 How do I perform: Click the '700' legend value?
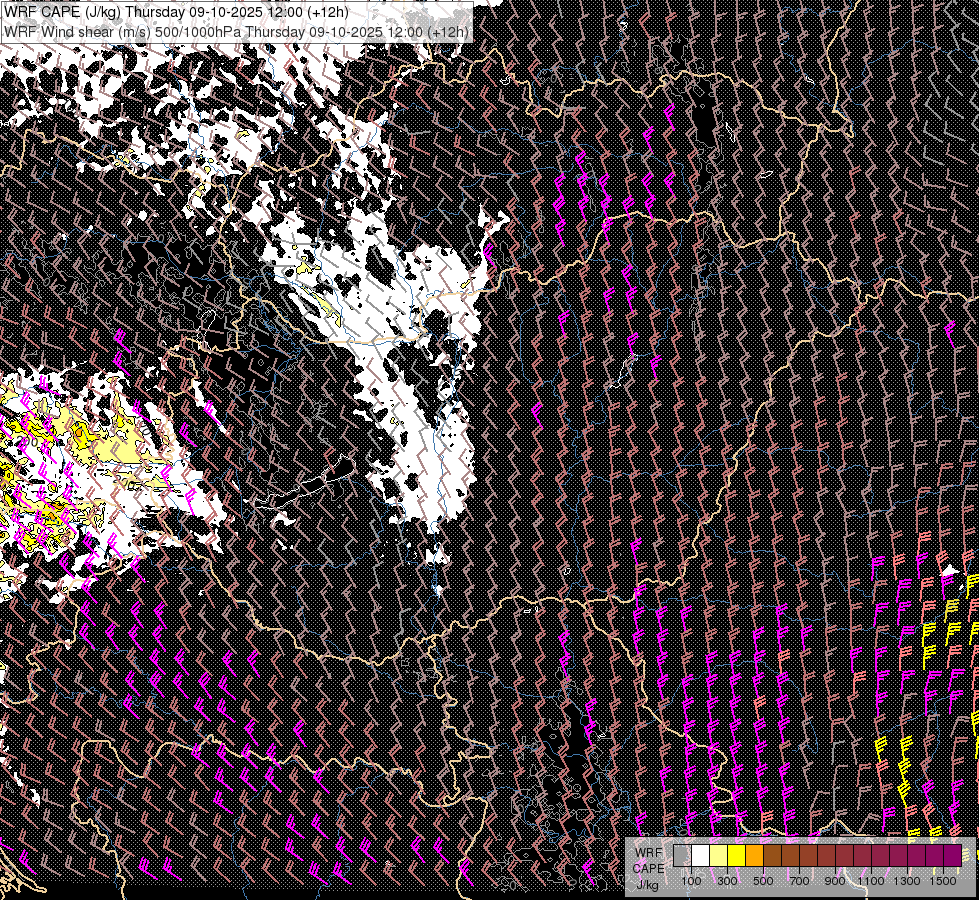(799, 881)
